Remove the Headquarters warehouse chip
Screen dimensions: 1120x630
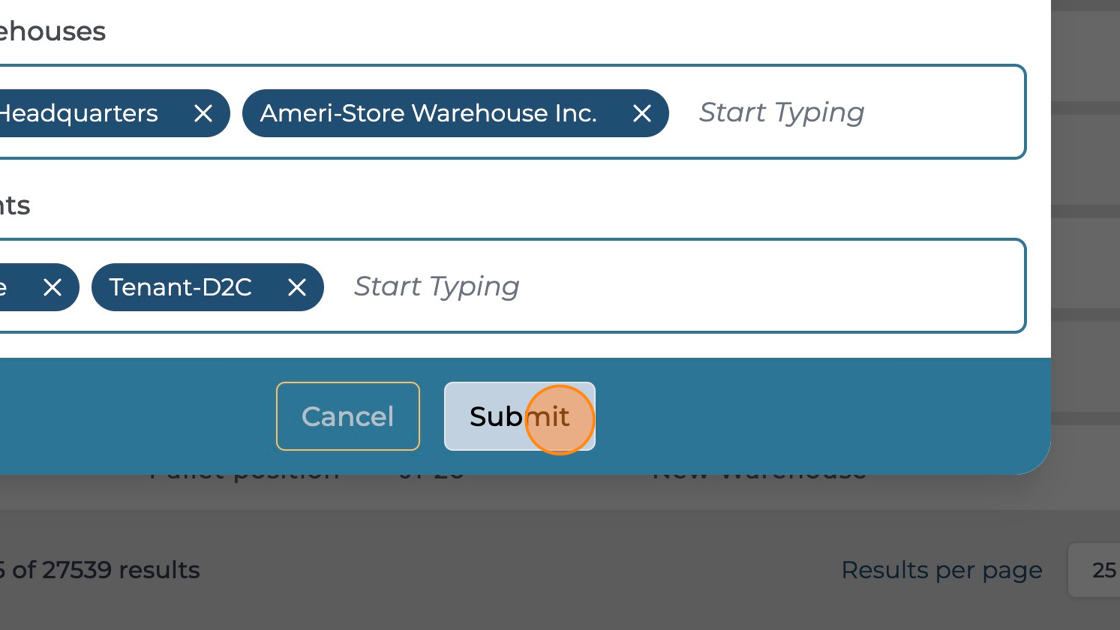[x=203, y=114]
